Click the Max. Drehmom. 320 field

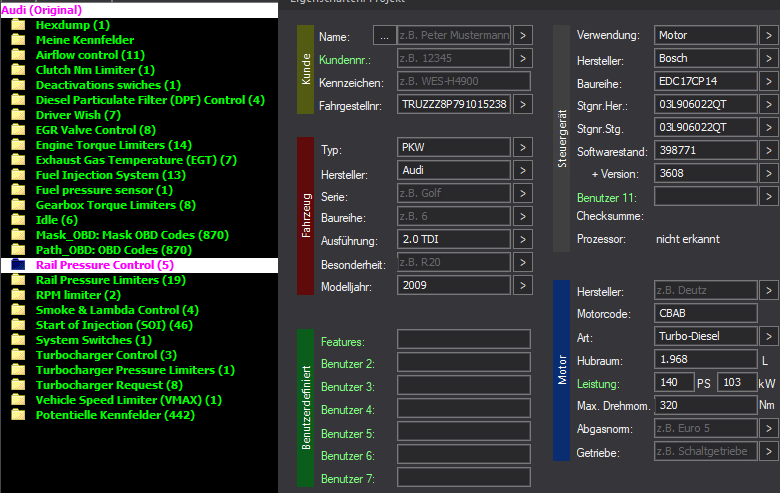click(705, 405)
